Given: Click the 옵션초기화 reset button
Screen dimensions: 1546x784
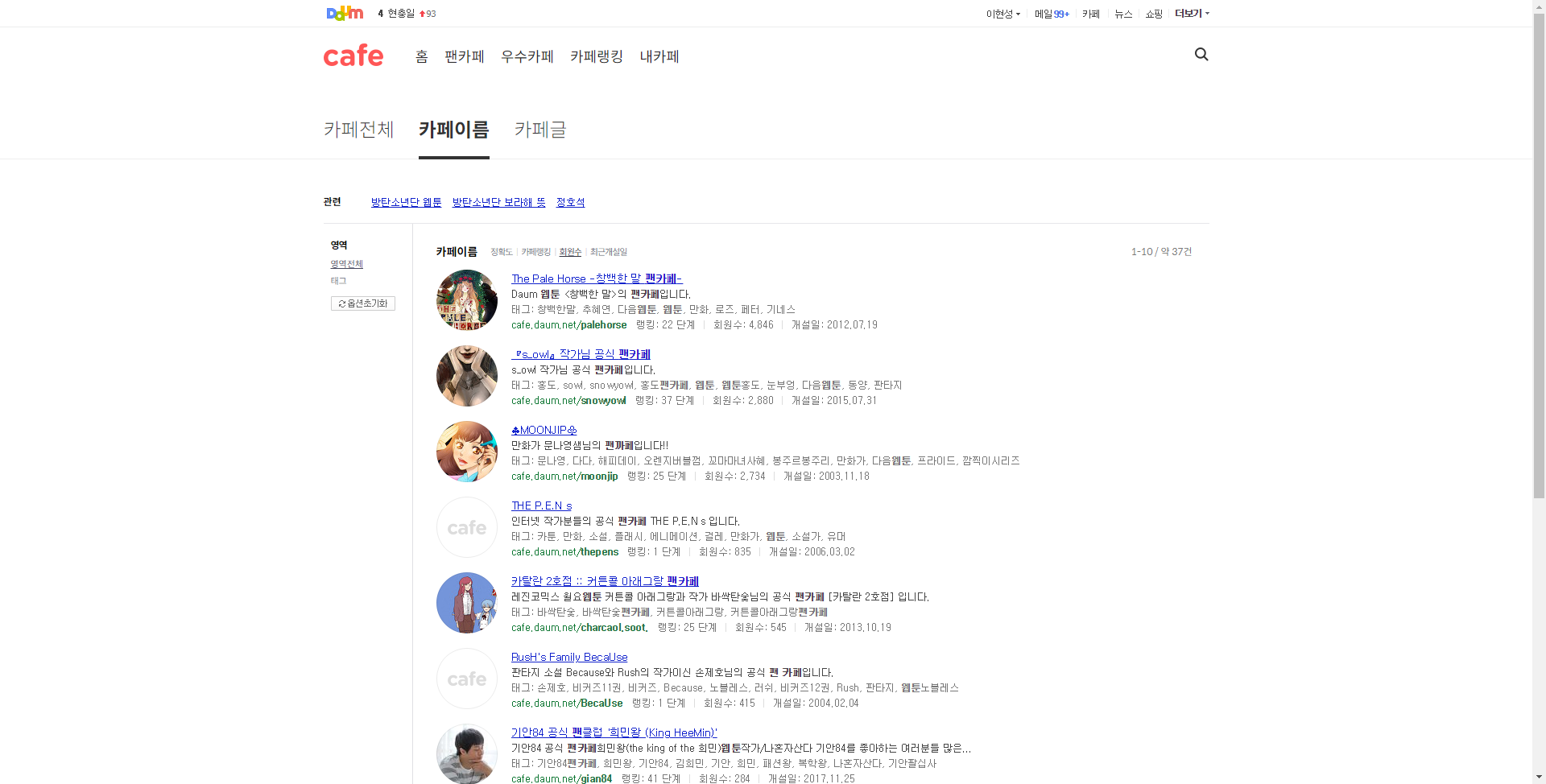Looking at the screenshot, I should point(363,303).
